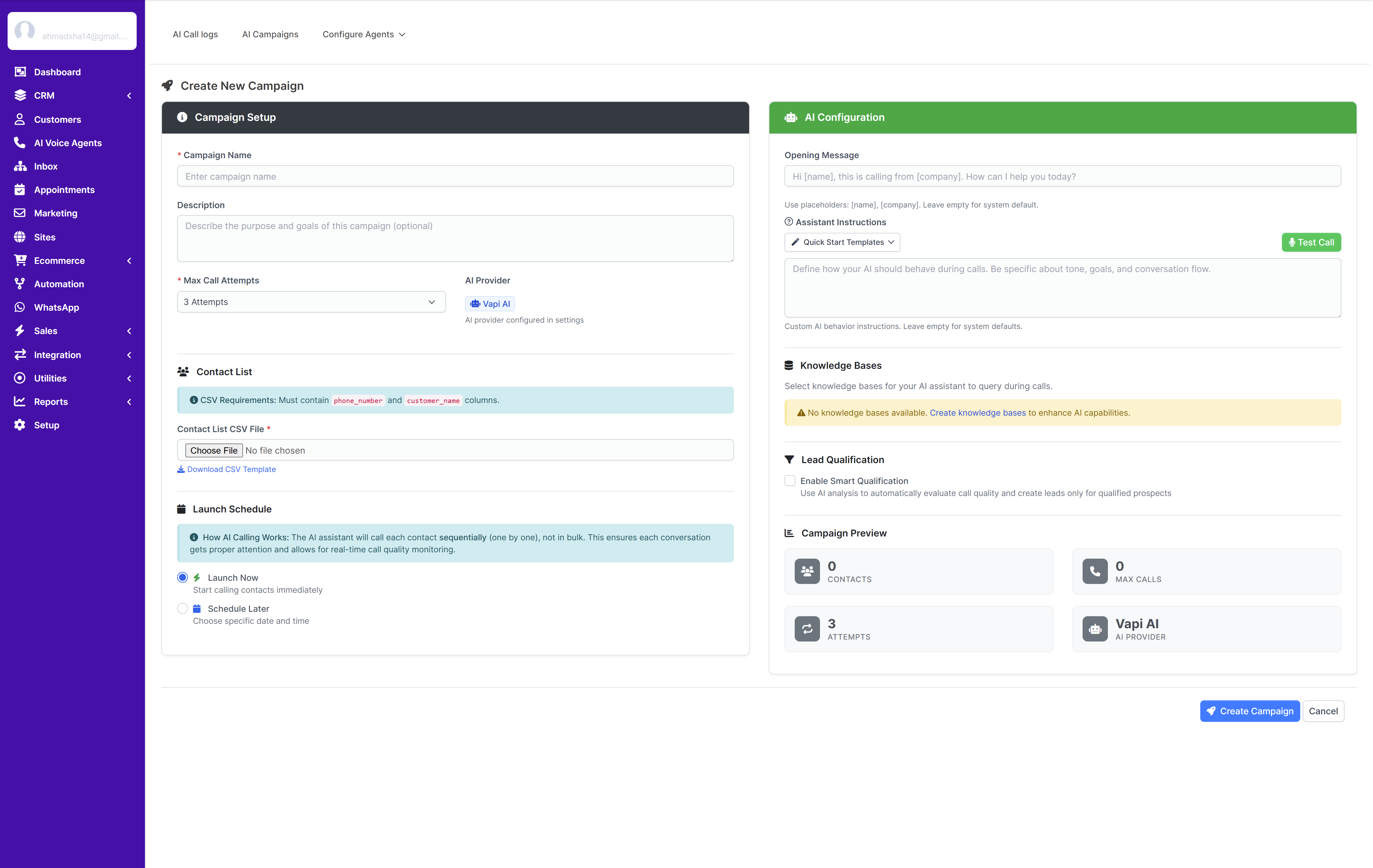Open the Setup gear icon
The width and height of the screenshot is (1373, 868).
(20, 425)
